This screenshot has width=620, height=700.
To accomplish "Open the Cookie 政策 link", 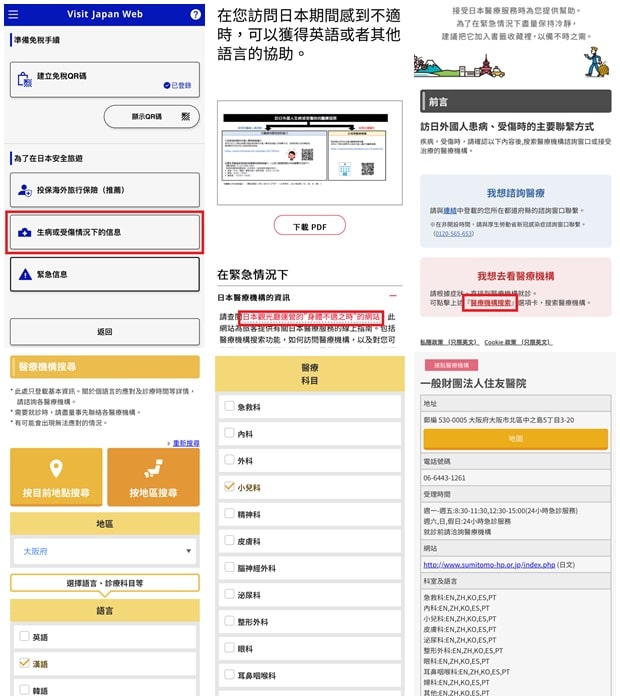I will [518, 342].
